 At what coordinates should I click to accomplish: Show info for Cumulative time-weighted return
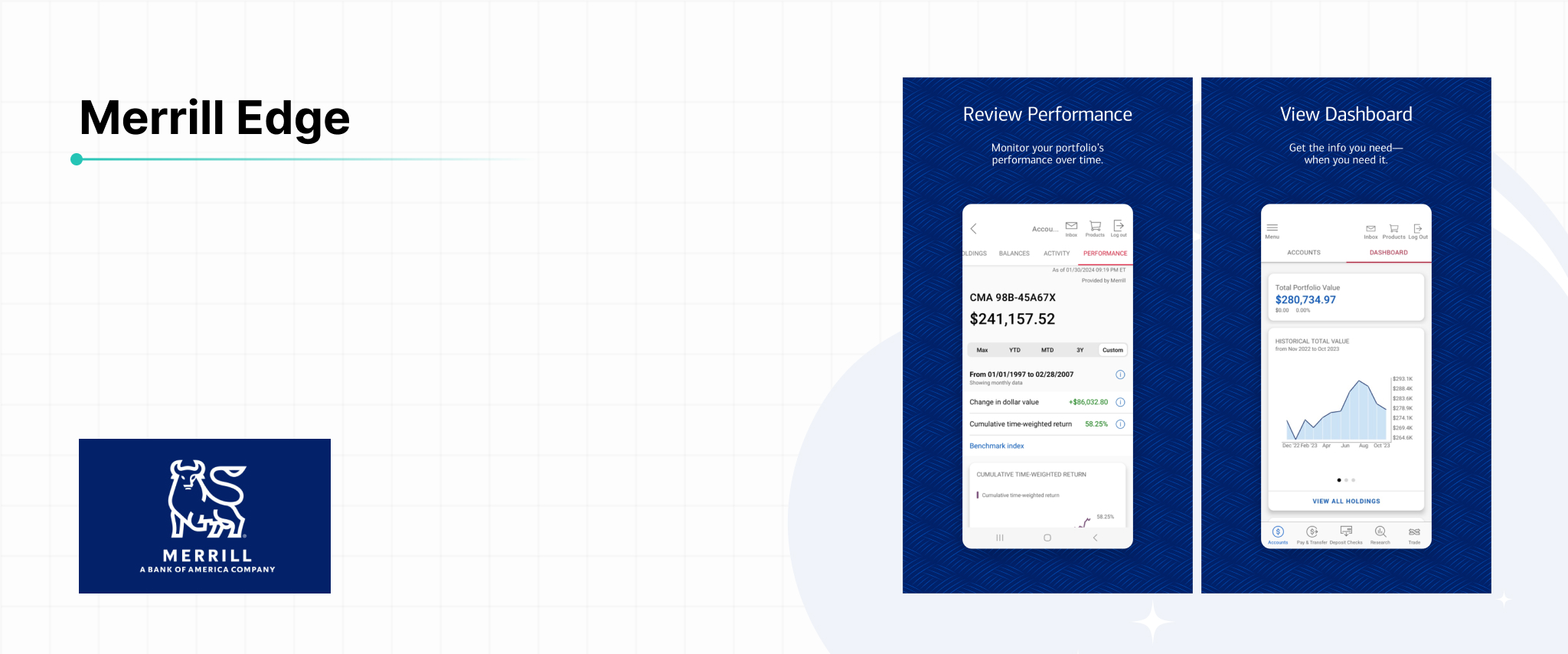click(1120, 424)
